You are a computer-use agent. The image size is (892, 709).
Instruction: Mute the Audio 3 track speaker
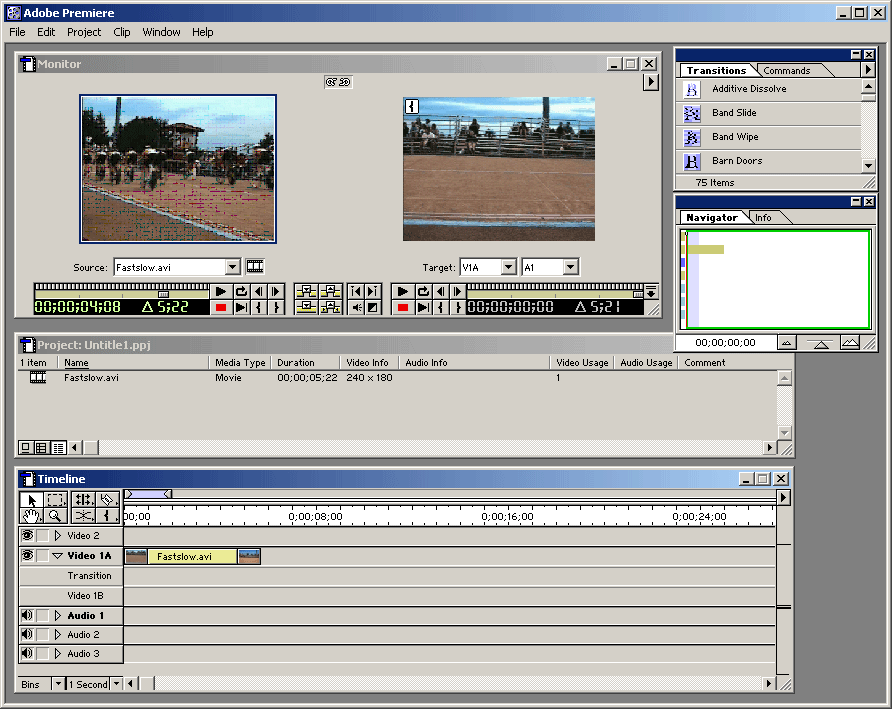(x=27, y=653)
